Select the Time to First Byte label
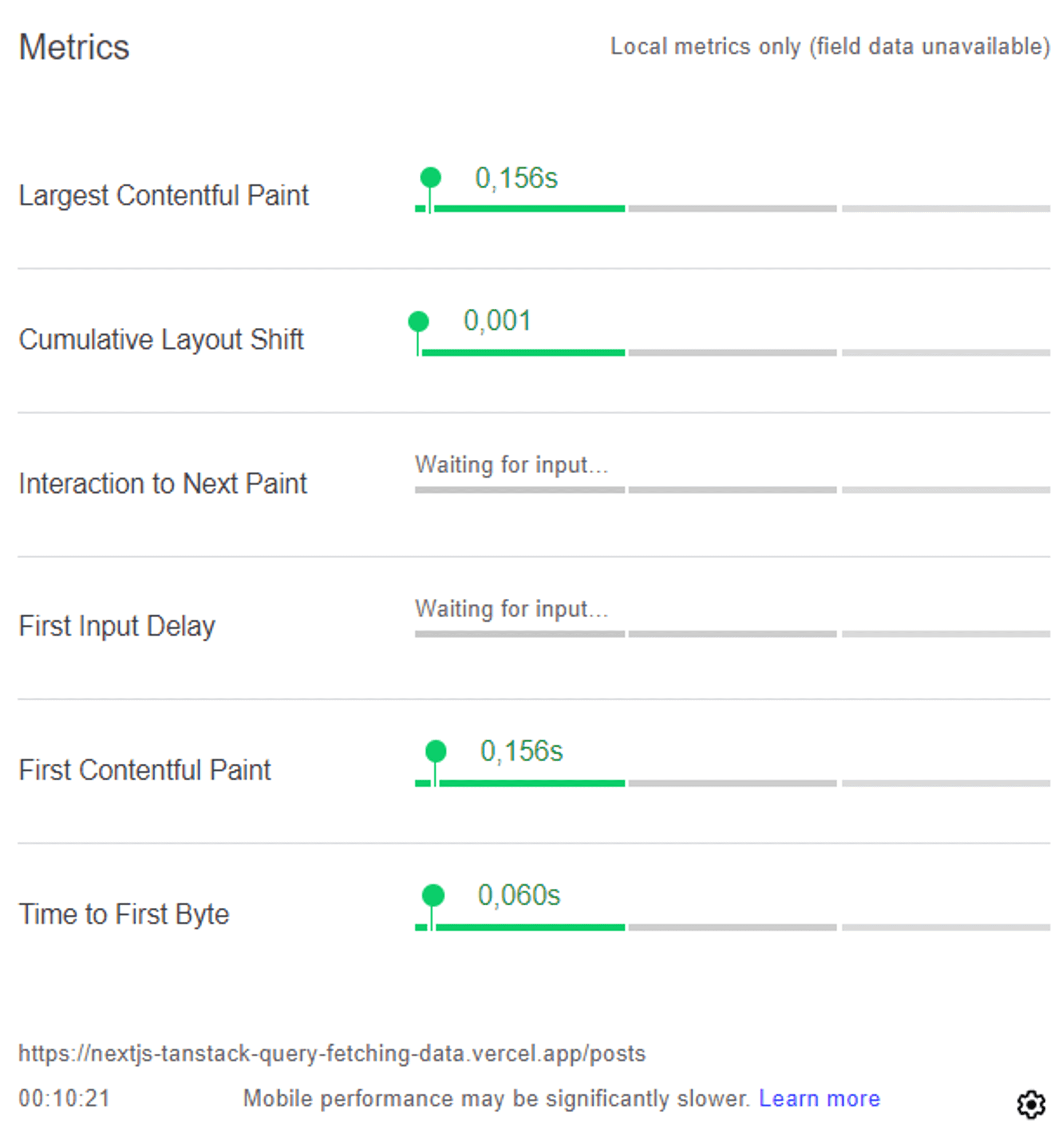The height and width of the screenshot is (1141, 1064). tap(123, 914)
